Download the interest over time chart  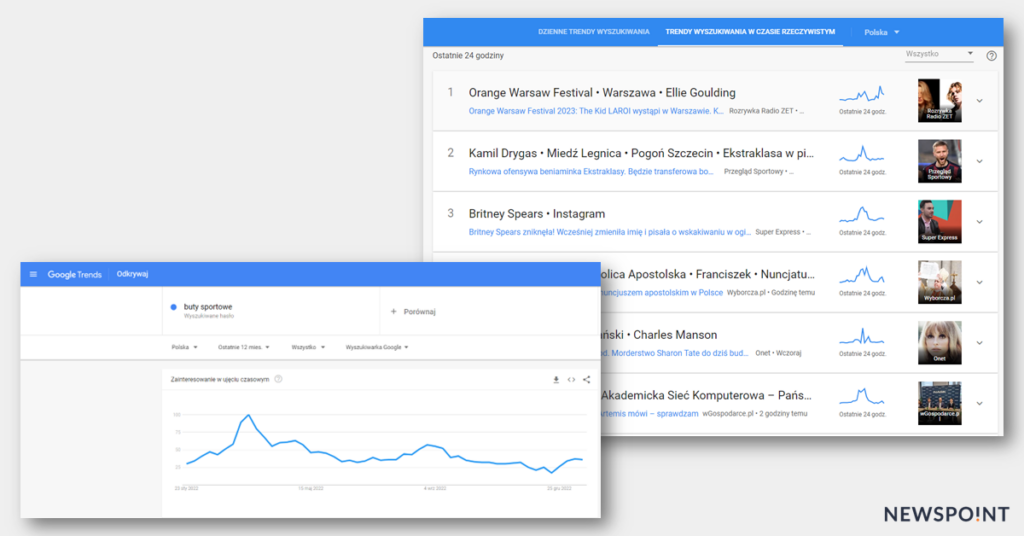point(556,380)
